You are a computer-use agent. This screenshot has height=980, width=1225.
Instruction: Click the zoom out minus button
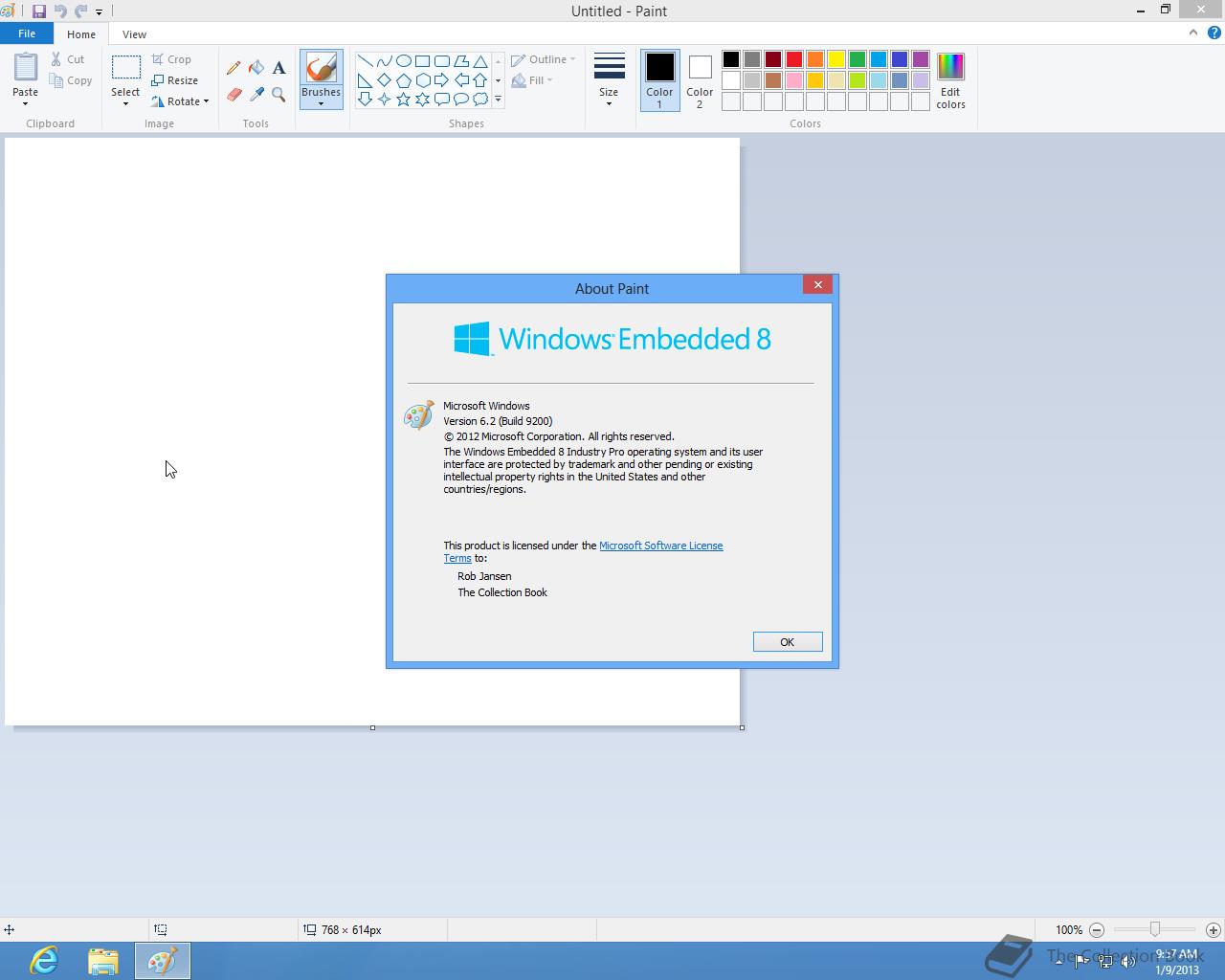click(1097, 929)
